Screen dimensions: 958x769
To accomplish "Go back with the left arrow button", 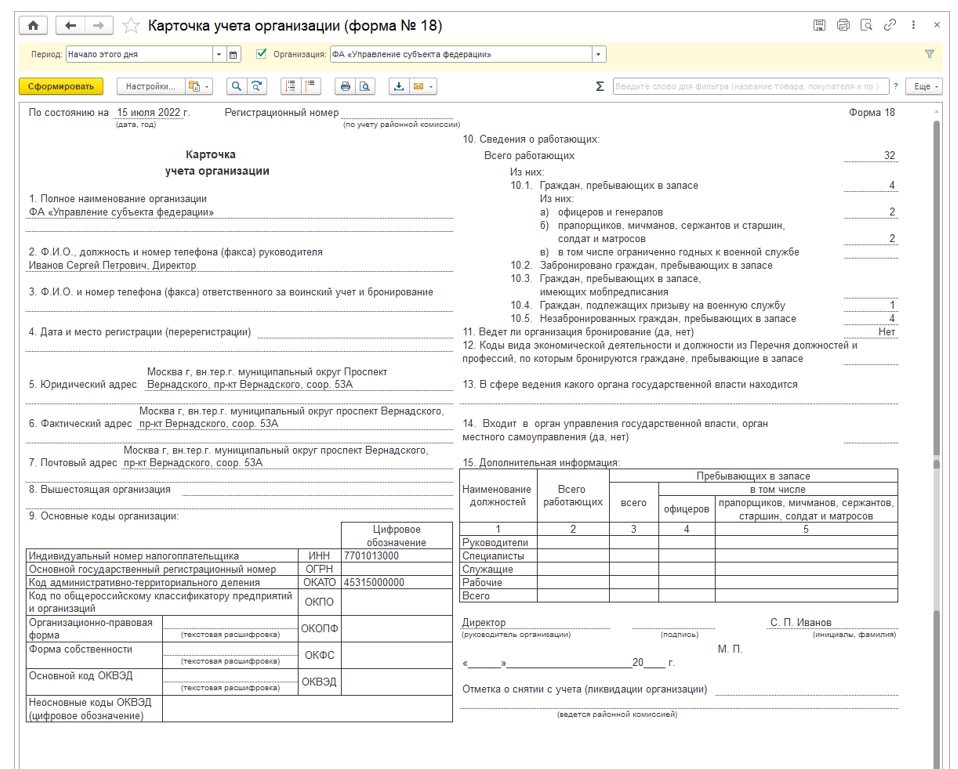I will click(70, 25).
